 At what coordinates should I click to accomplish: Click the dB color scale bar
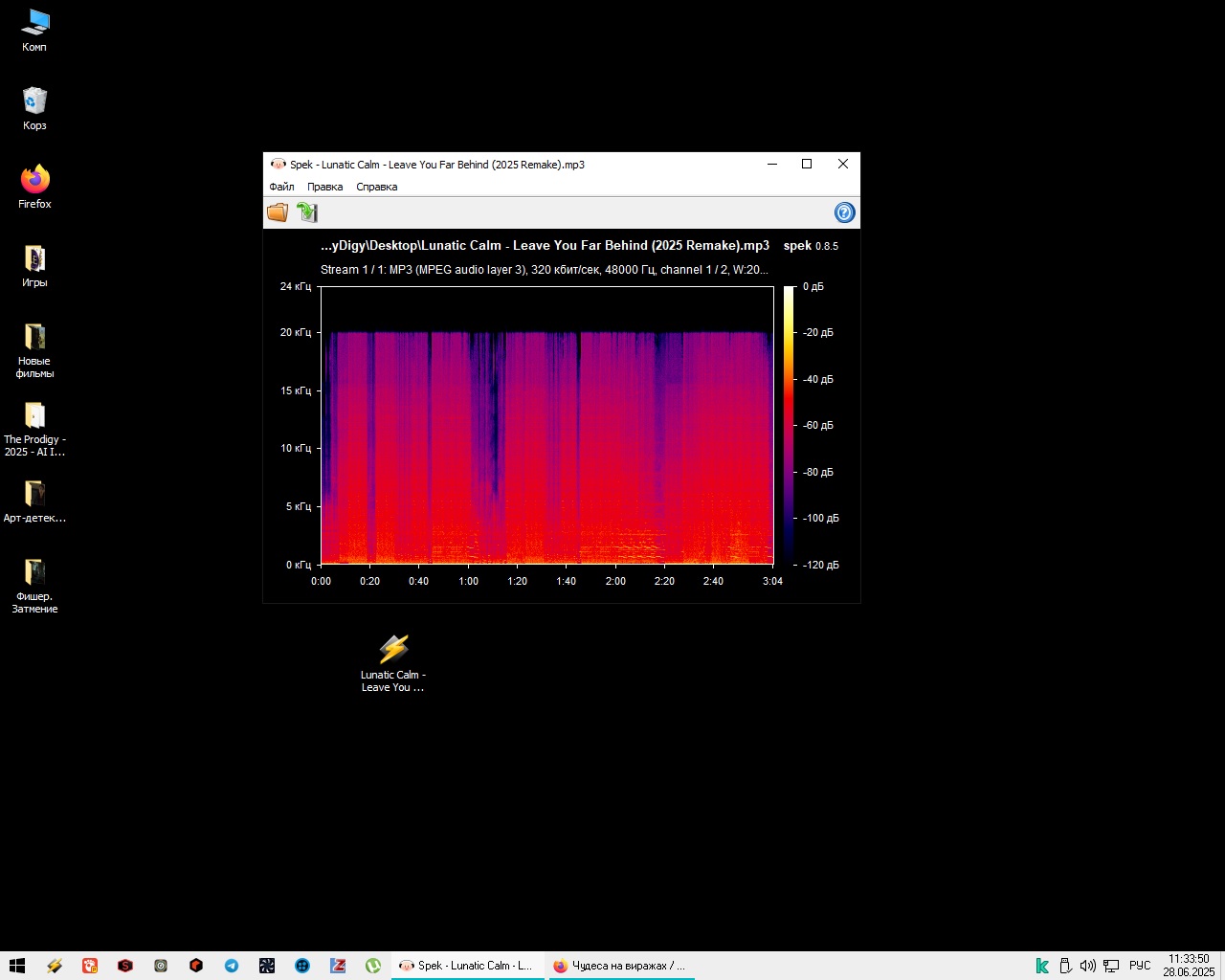789,425
